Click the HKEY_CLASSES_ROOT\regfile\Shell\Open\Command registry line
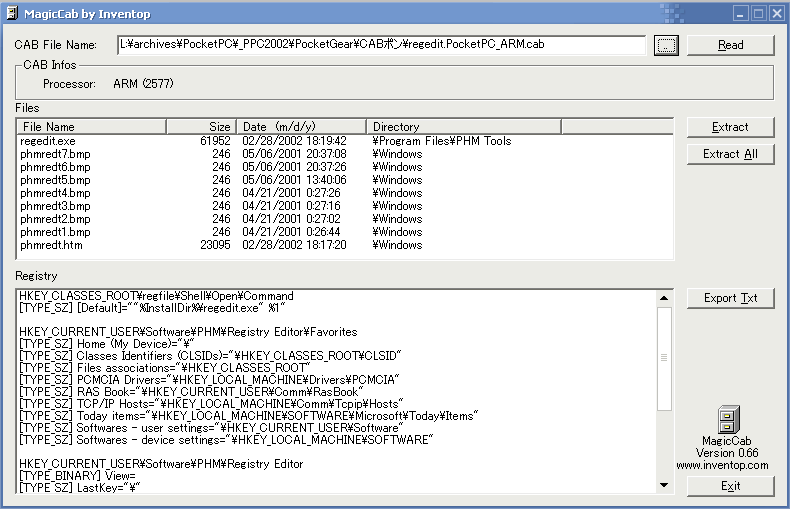The width and height of the screenshot is (790, 509). tap(156, 296)
